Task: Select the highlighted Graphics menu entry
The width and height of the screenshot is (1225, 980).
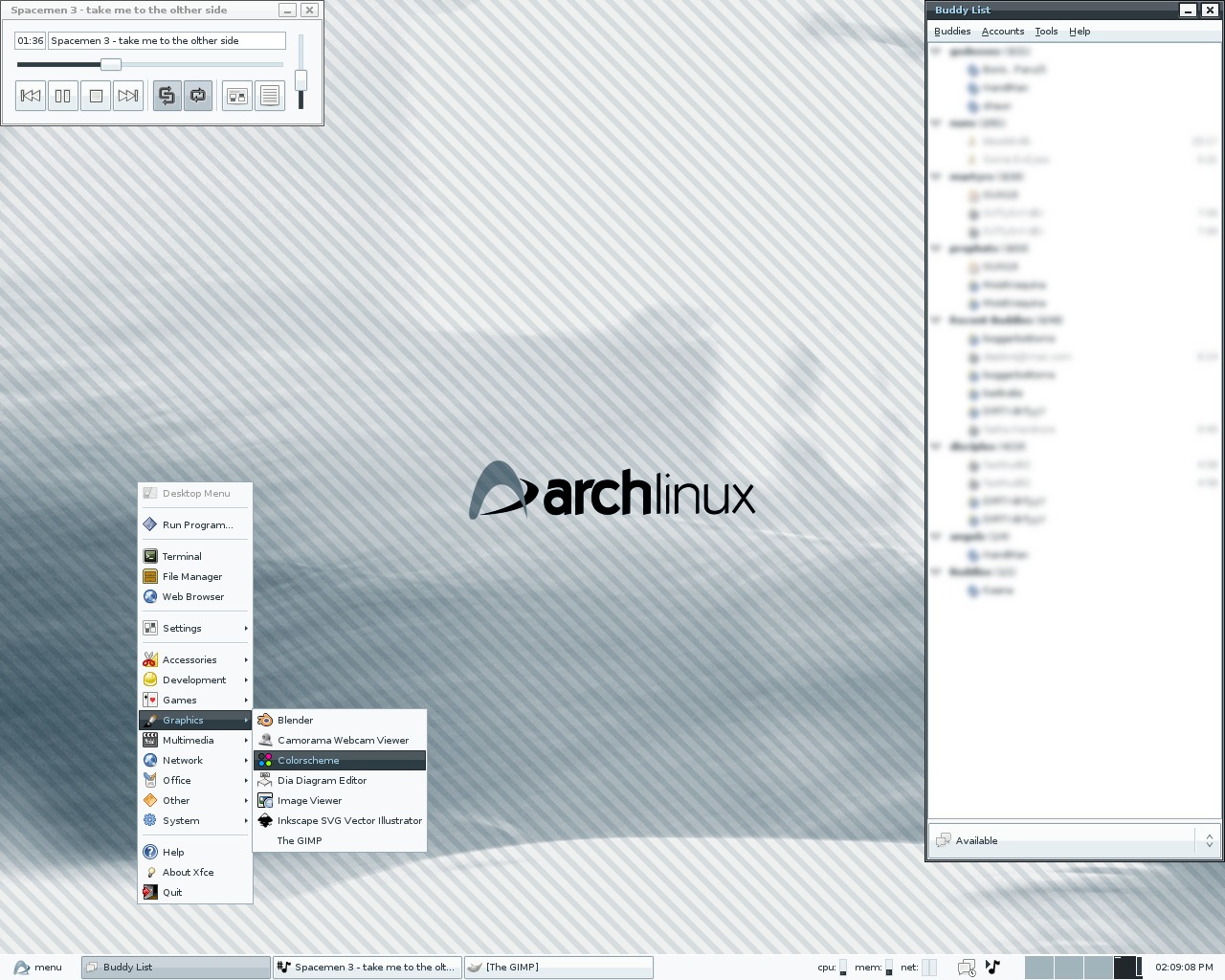Action: pyautogui.click(x=195, y=720)
